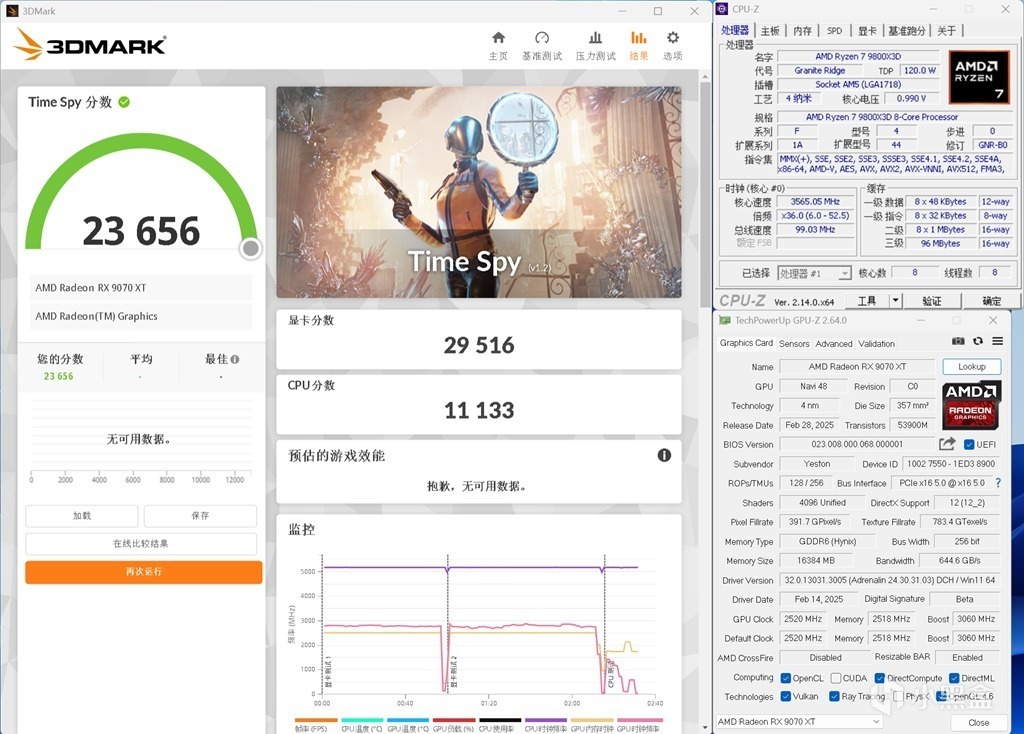
Task: Switch to CPU-Z 内存 tab
Action: (x=802, y=31)
